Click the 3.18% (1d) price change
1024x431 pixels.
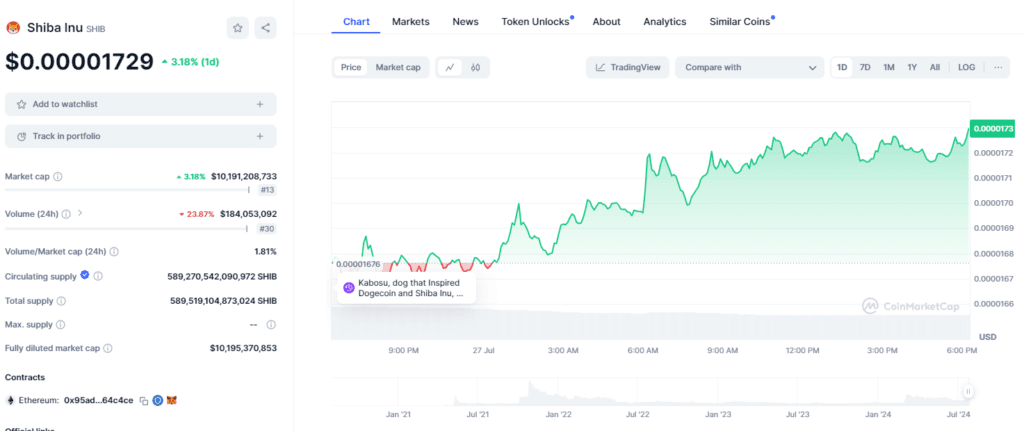[x=190, y=62]
